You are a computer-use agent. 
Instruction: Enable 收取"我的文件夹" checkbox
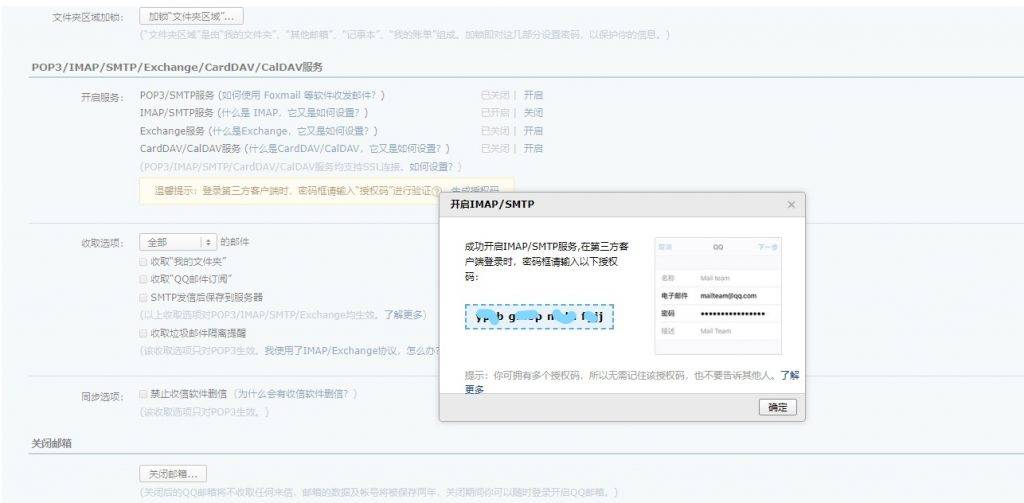[144, 260]
